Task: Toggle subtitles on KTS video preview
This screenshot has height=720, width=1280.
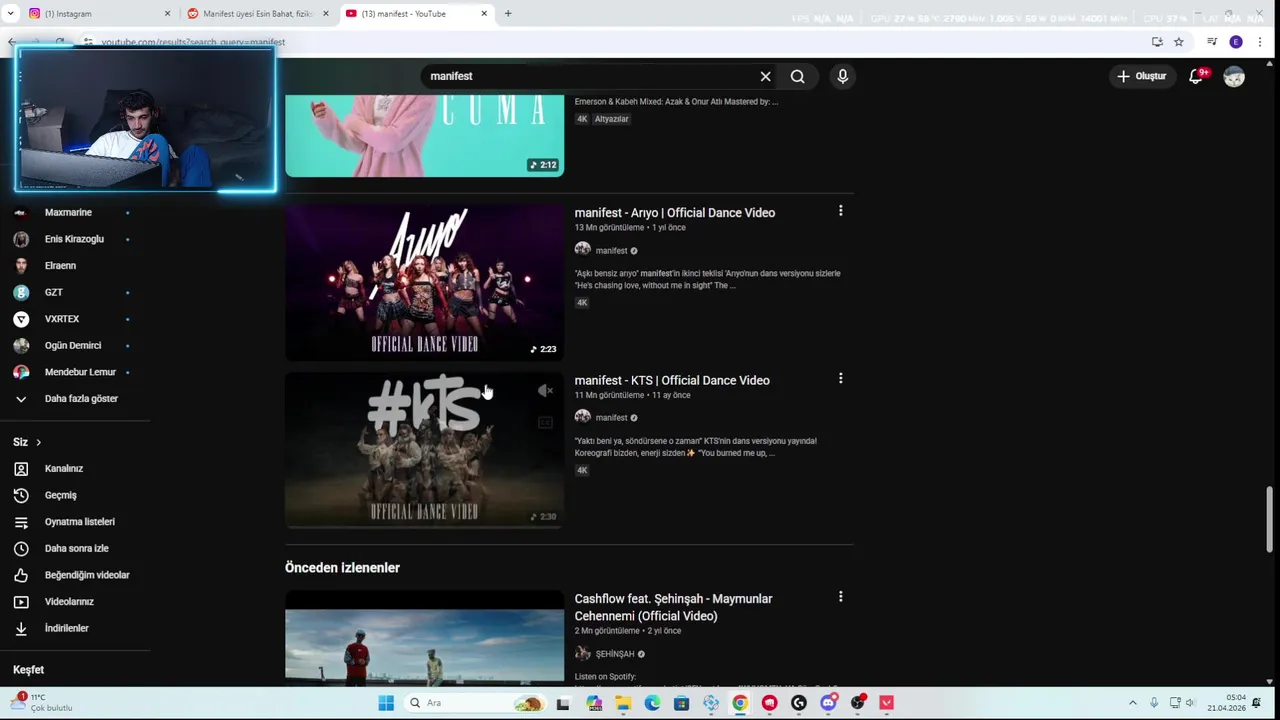Action: (x=545, y=423)
